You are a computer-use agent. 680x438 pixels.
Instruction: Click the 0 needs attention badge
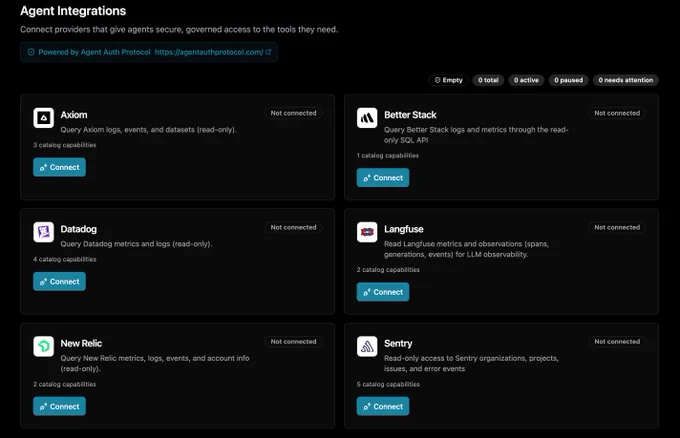point(626,80)
